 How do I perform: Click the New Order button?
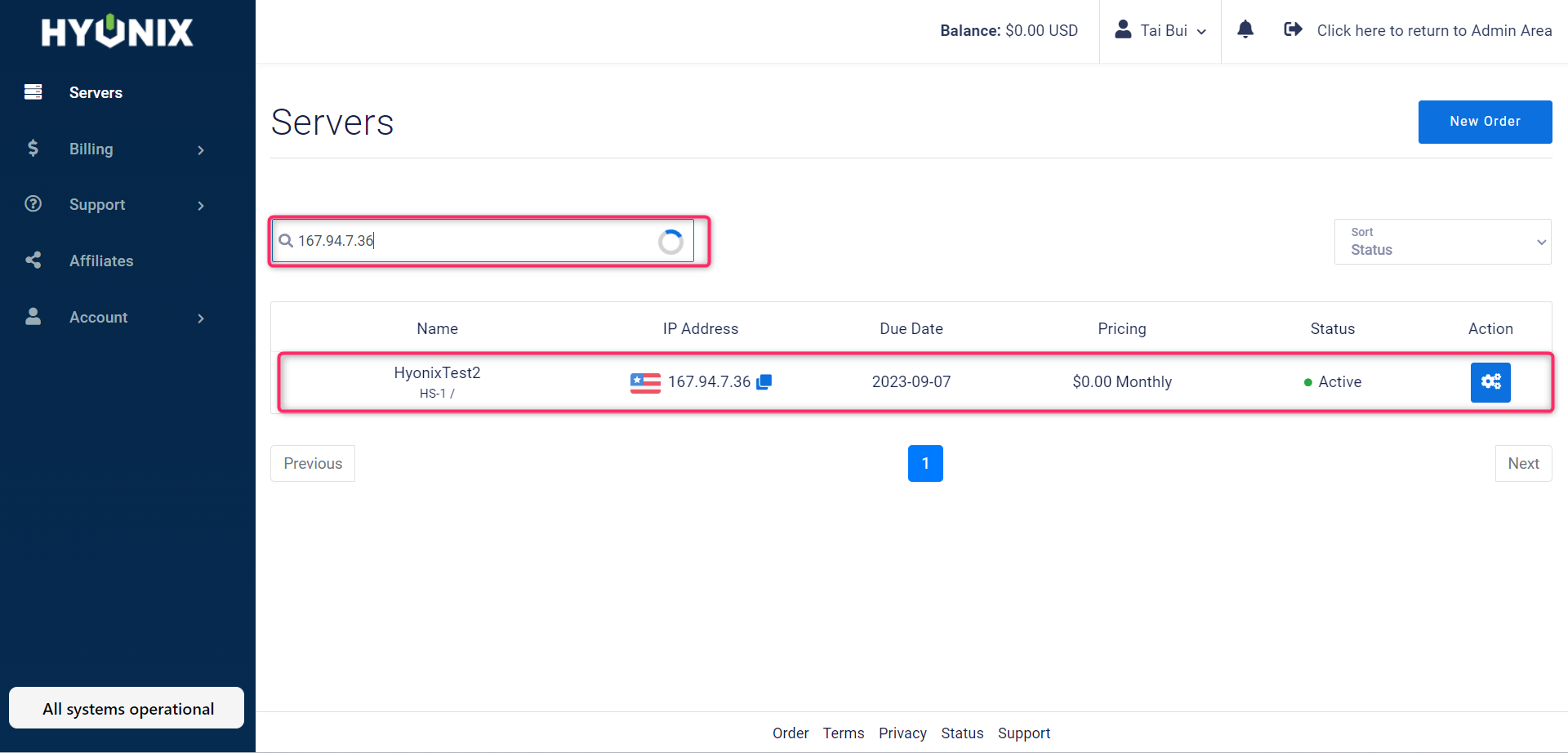[x=1485, y=122]
